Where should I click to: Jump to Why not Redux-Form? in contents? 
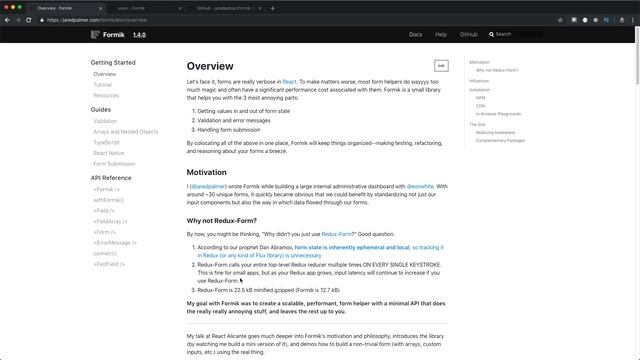coord(497,70)
